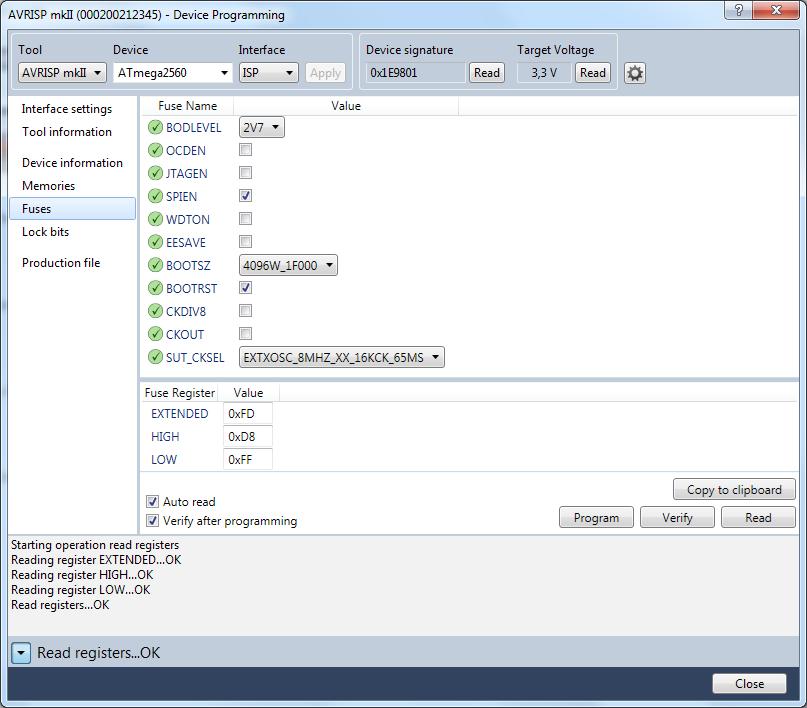Click the SUT_CKSEL fuse name label
Image resolution: width=807 pixels, height=708 pixels.
[x=195, y=358]
